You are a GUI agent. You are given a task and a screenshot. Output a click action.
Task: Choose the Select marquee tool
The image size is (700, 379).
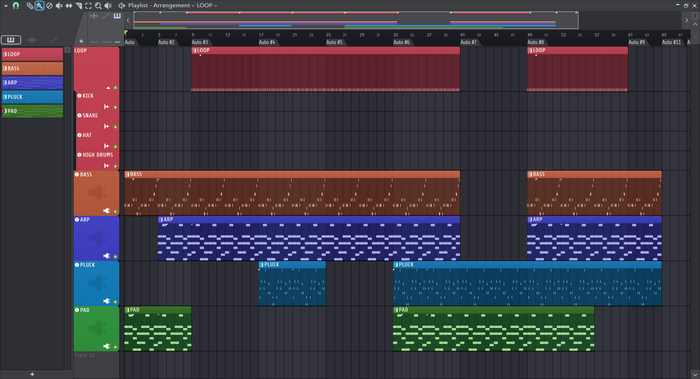coord(88,6)
